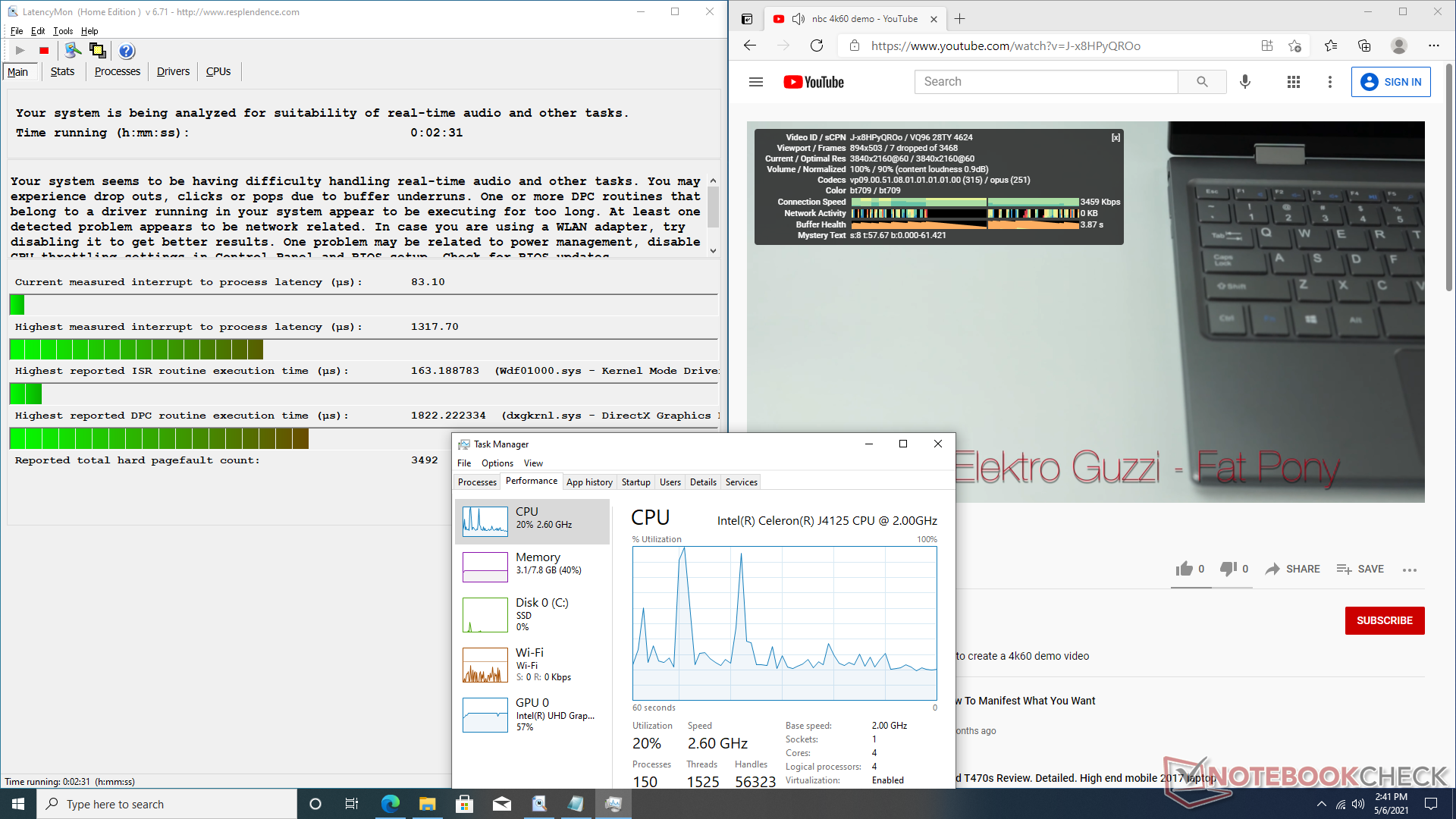Show hidden system tray icons chevron
Screen dimensions: 1456x819
point(1322,804)
